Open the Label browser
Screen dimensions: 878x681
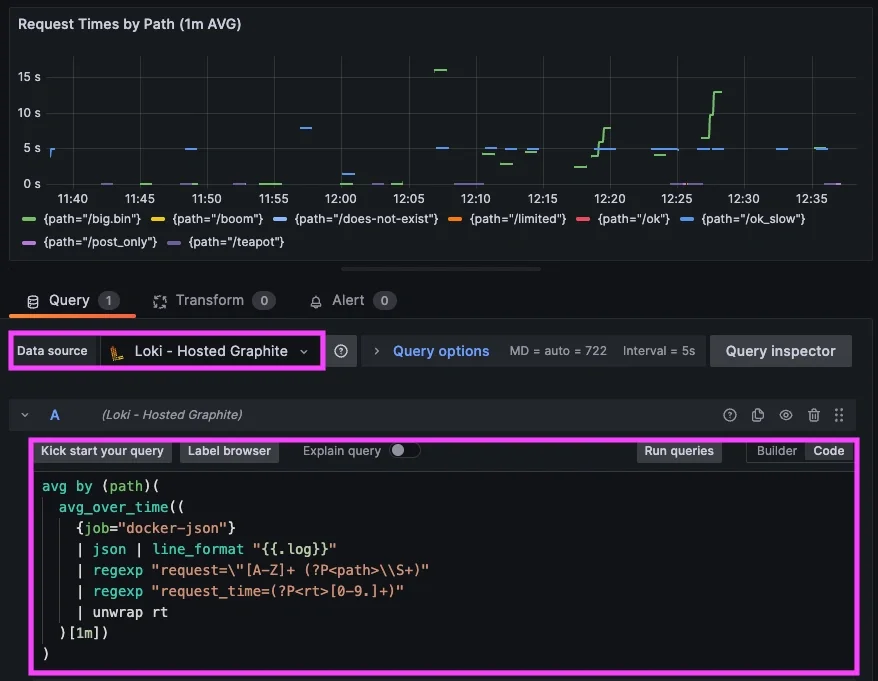(x=229, y=451)
